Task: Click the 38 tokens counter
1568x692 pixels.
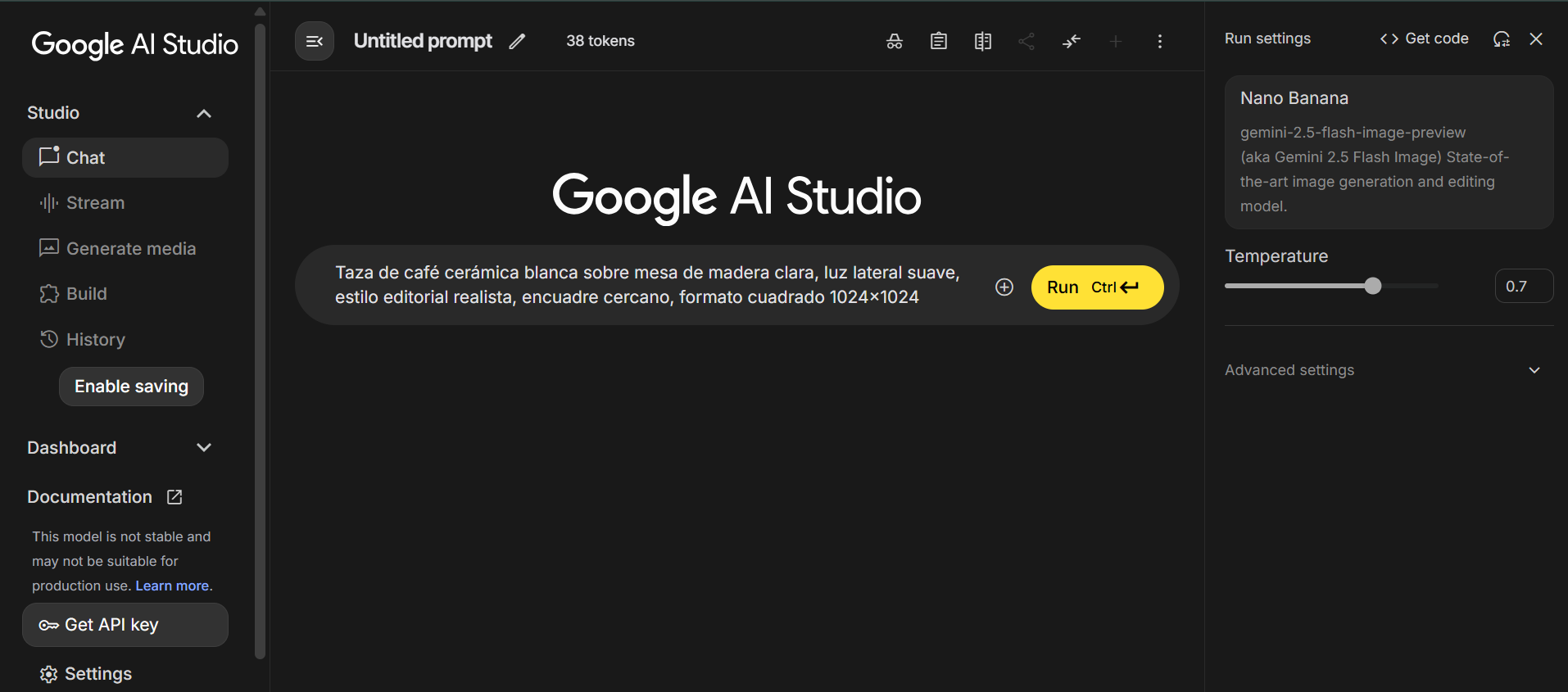Action: (x=600, y=41)
